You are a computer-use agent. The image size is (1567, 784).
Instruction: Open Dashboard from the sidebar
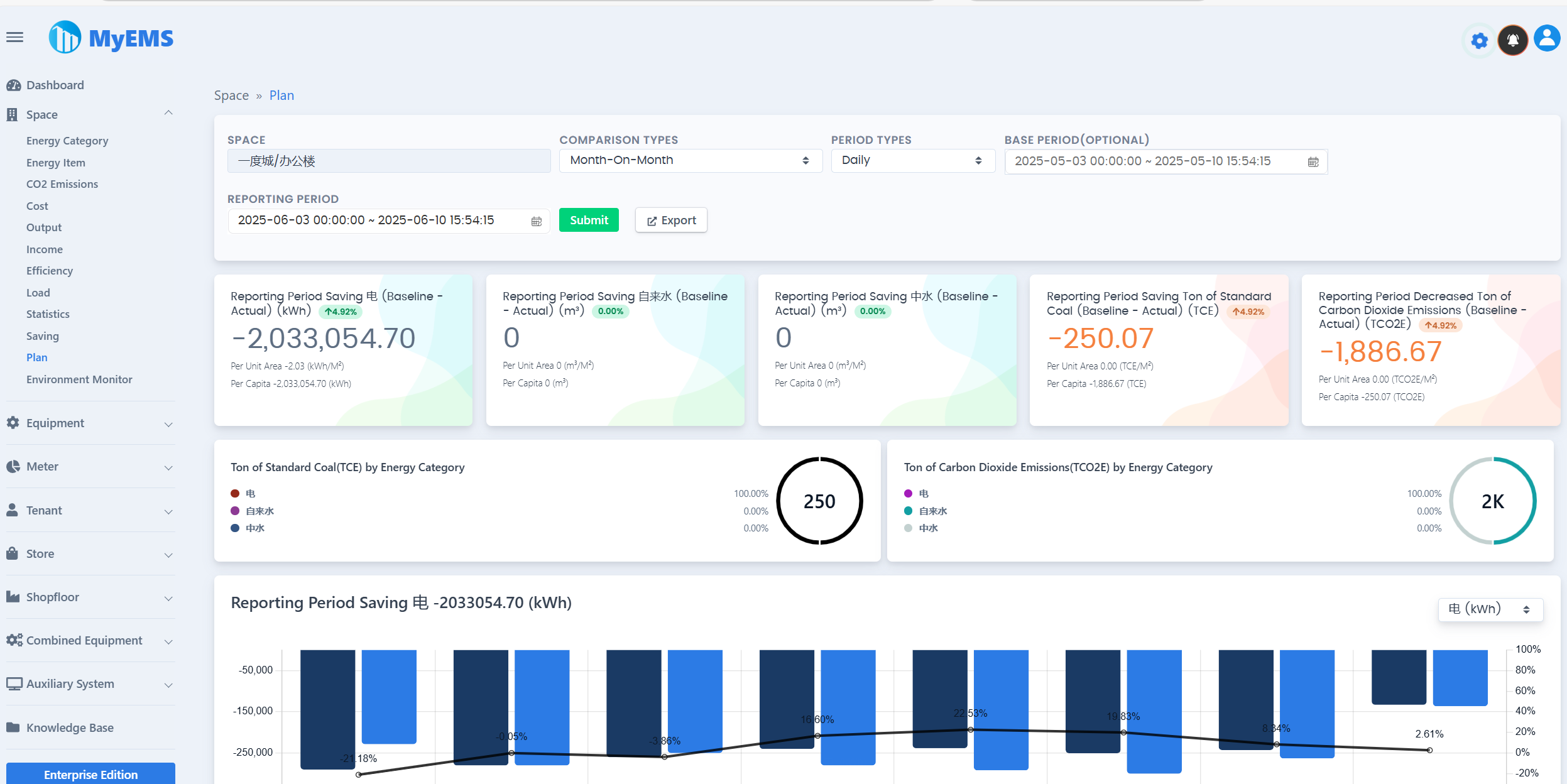[55, 85]
